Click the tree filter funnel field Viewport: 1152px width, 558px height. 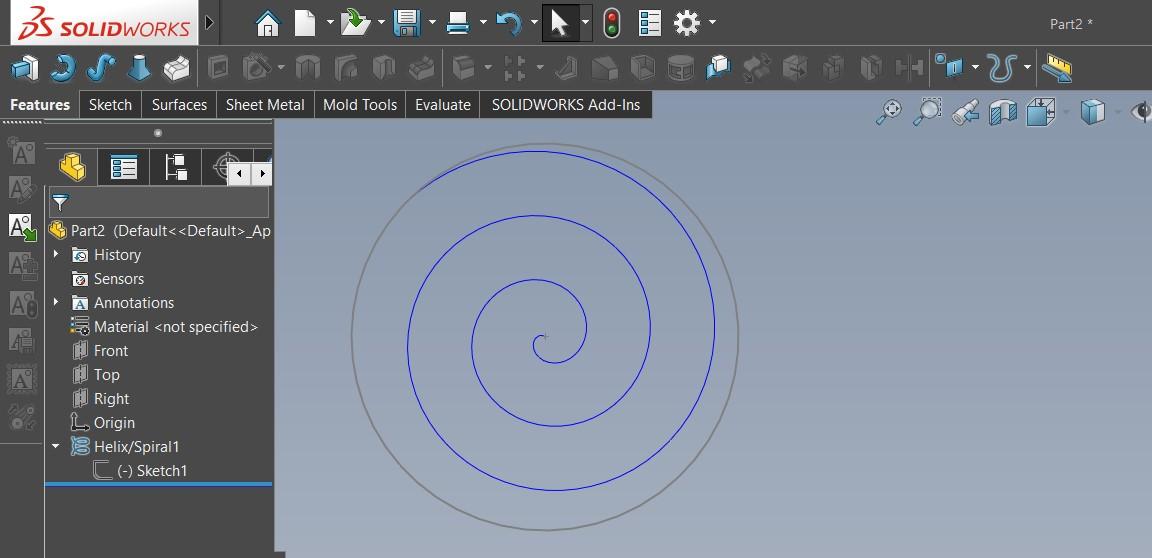(159, 202)
